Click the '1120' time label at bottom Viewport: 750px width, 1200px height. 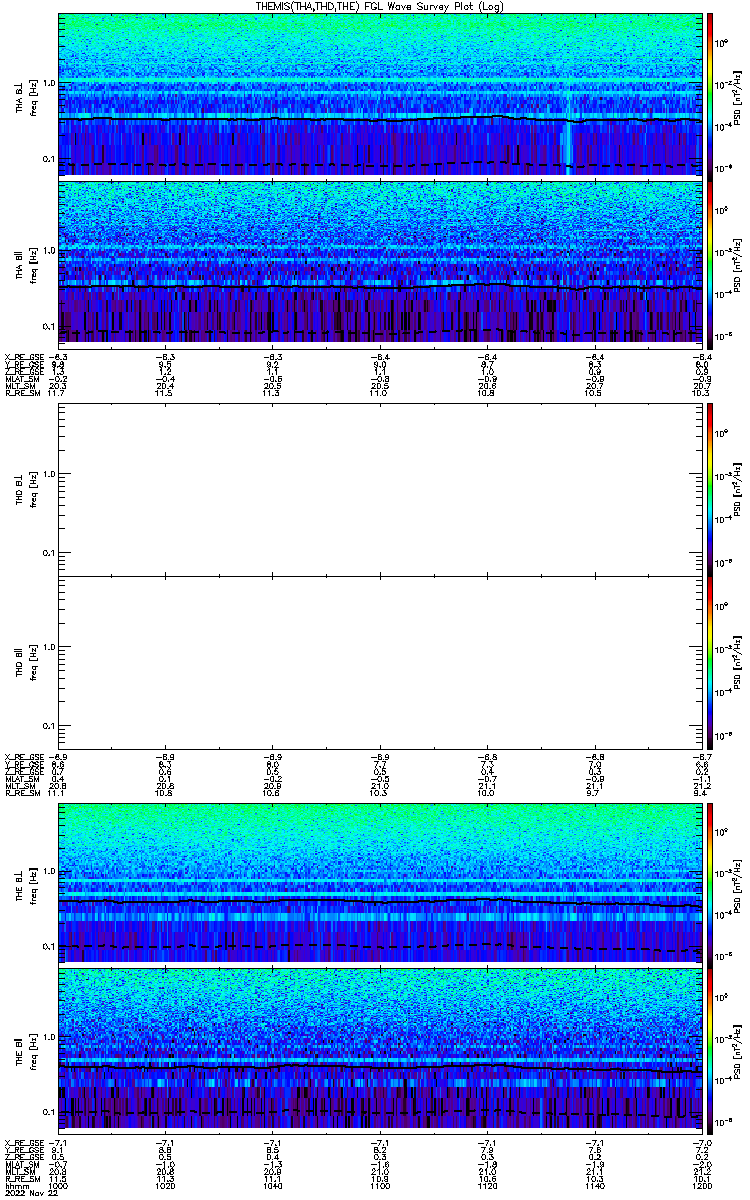(487, 1186)
